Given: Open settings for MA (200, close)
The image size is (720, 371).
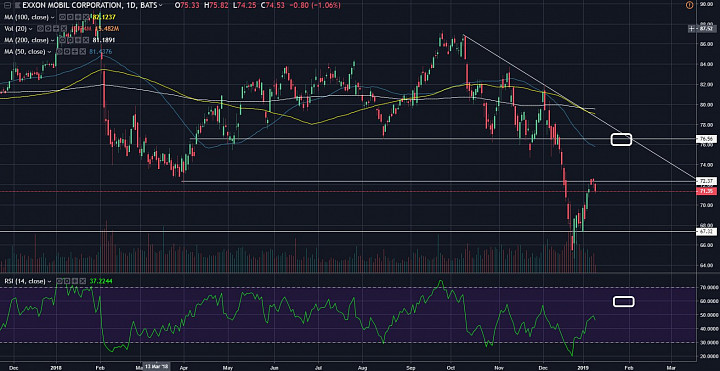Looking at the screenshot, I should point(70,40).
